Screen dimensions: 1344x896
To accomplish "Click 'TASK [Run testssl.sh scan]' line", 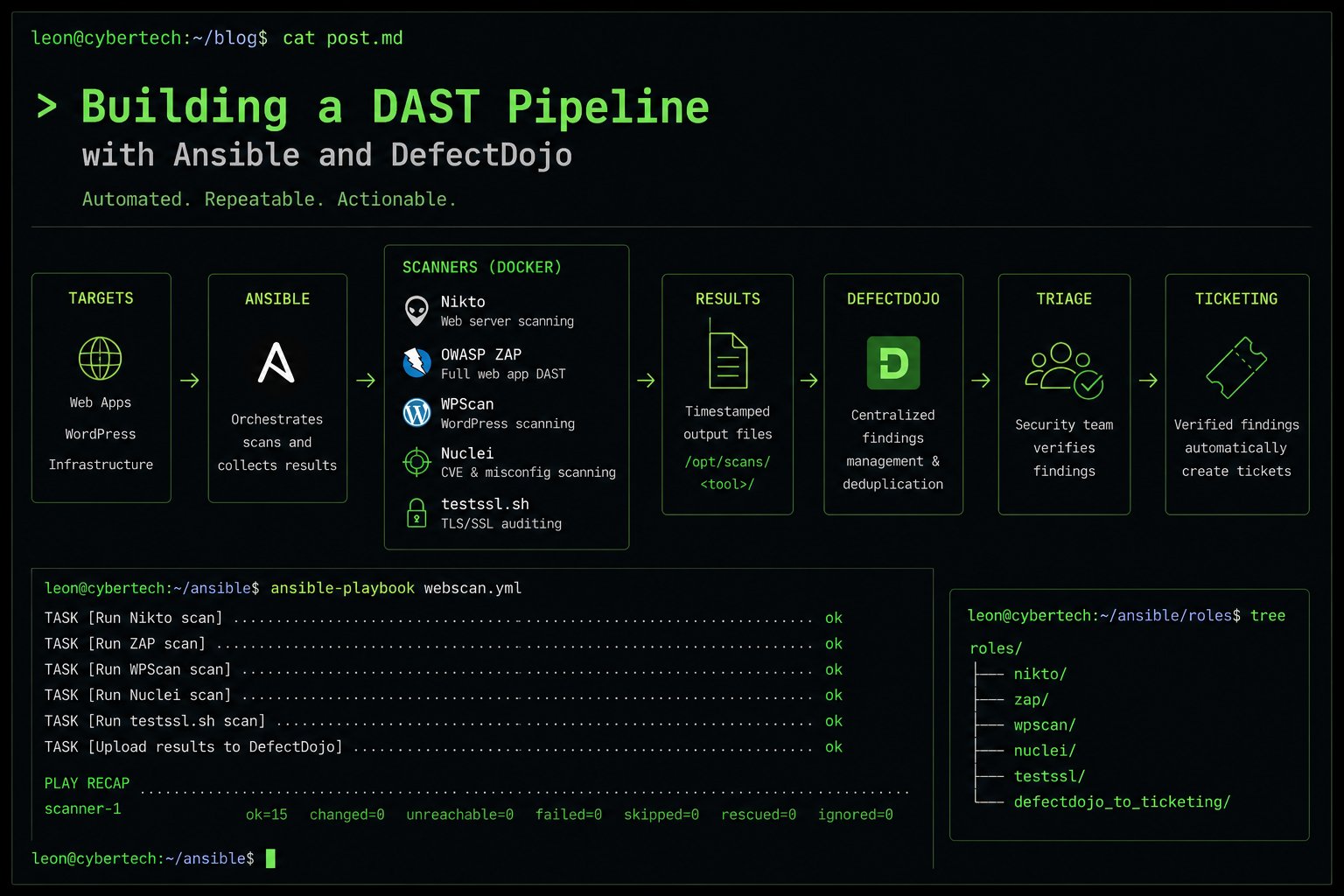I will (x=155, y=721).
